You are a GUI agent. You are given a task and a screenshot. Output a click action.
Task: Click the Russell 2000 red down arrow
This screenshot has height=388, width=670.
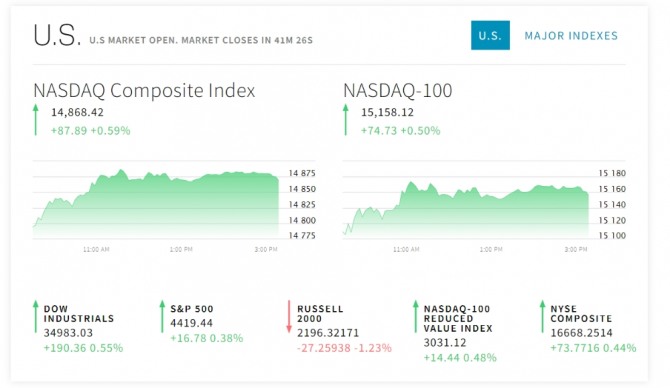pyautogui.click(x=289, y=317)
